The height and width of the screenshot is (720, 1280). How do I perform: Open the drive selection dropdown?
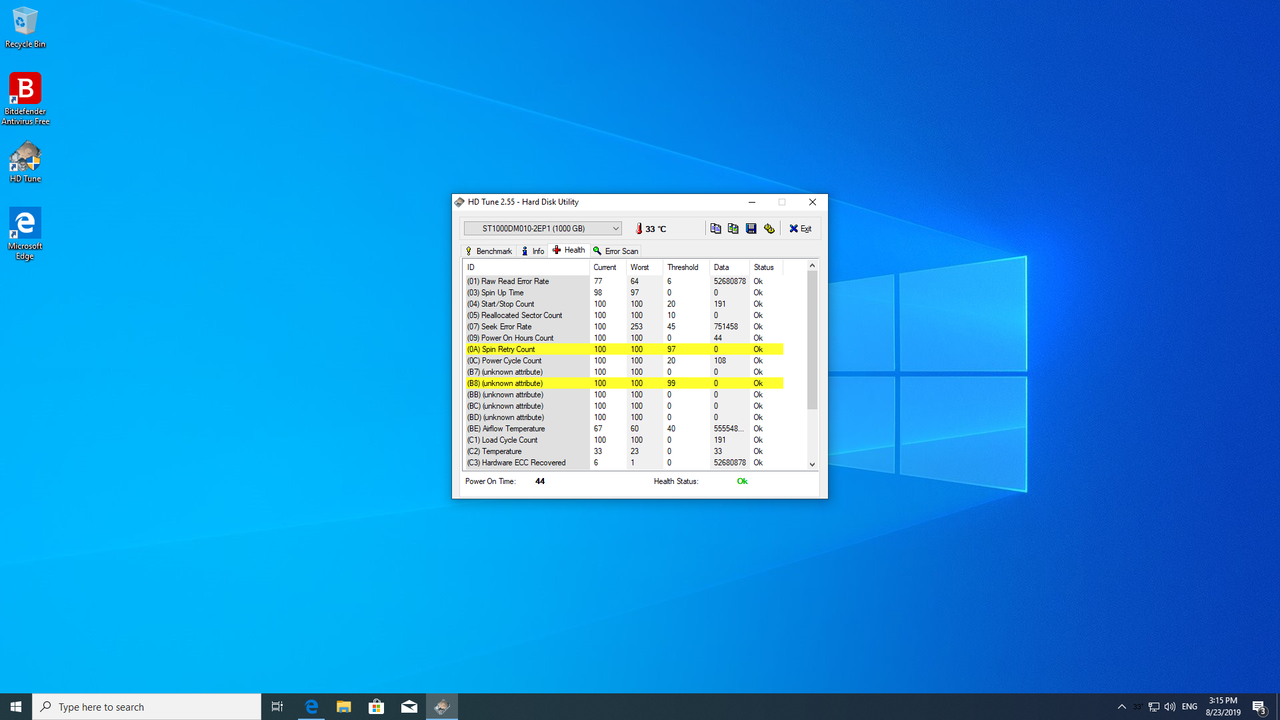[x=540, y=228]
